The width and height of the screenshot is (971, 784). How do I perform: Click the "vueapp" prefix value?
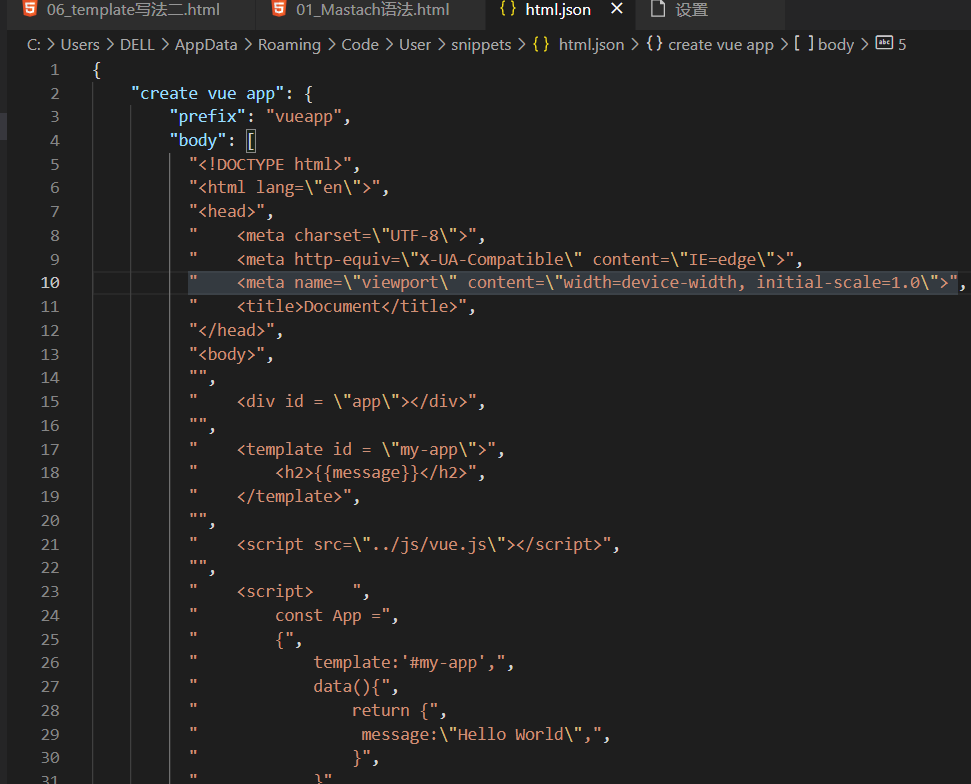pyautogui.click(x=303, y=117)
